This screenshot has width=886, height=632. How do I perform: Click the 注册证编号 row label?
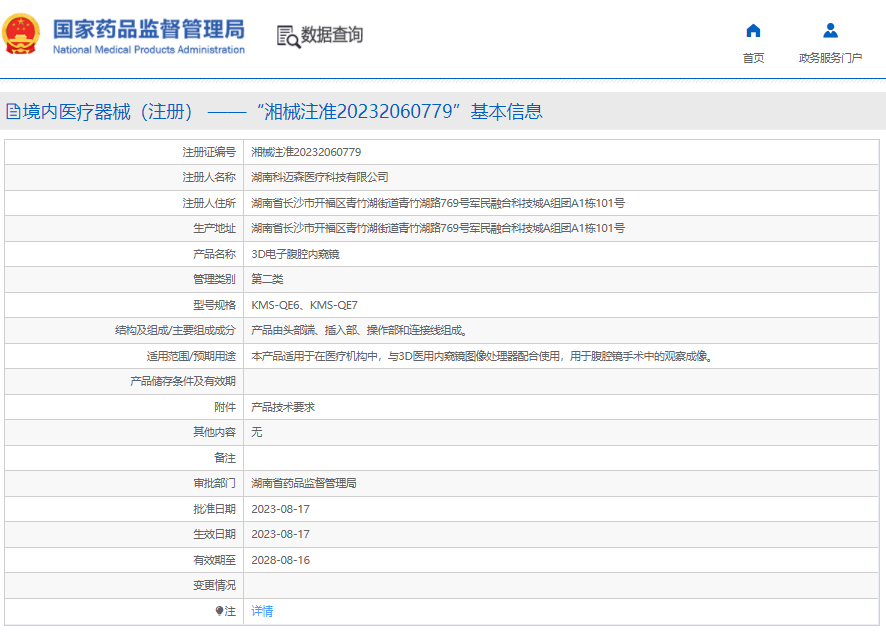click(x=209, y=152)
